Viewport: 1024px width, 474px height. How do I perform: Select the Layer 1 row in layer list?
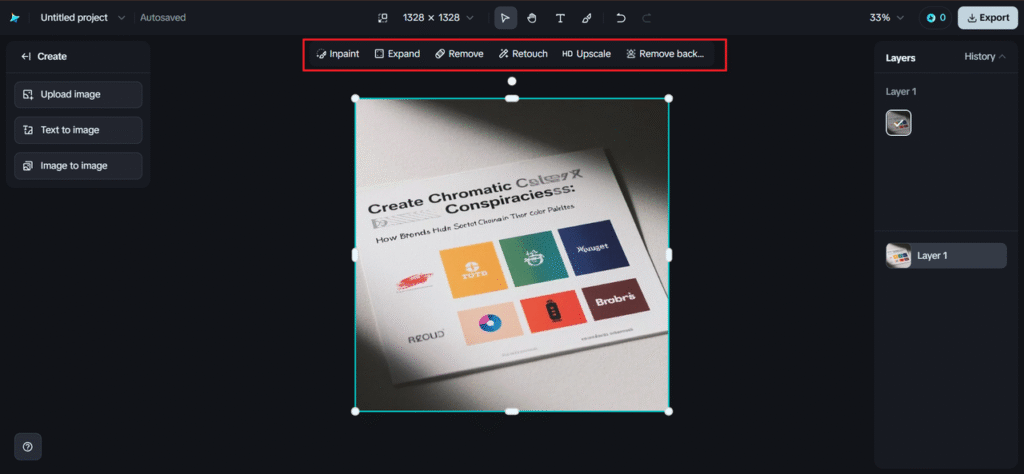(946, 256)
